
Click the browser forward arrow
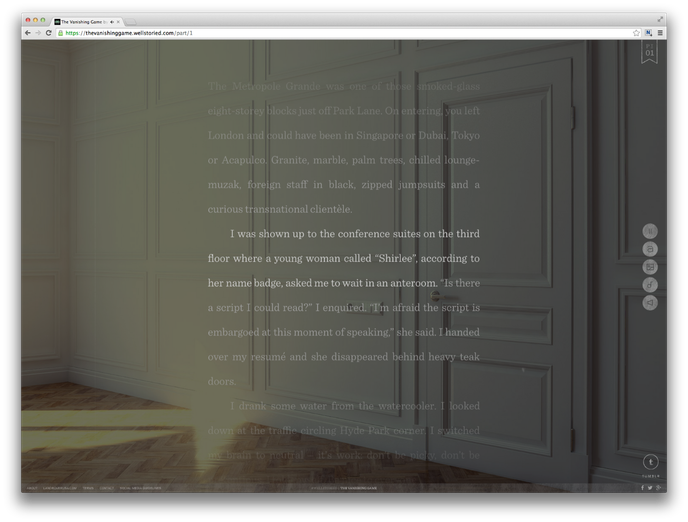click(x=38, y=33)
